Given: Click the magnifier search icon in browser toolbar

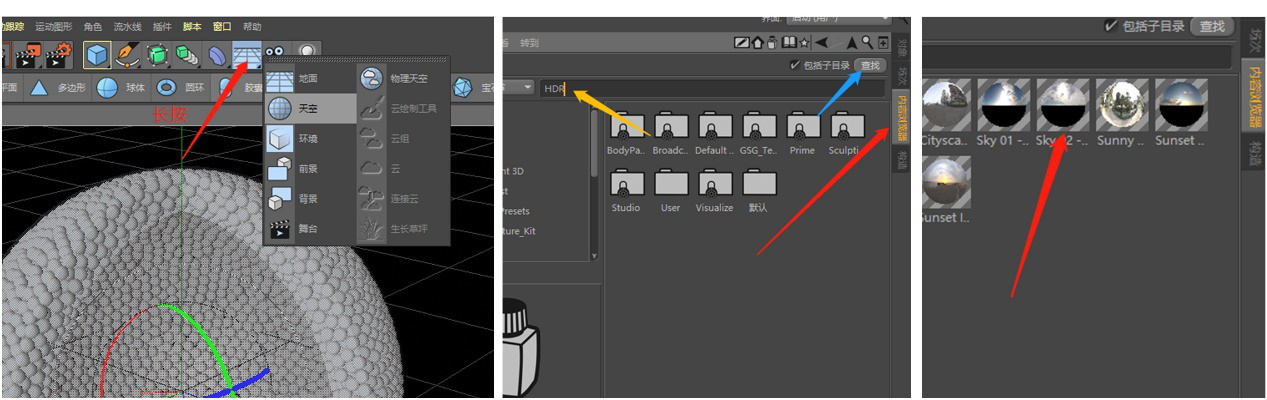Looking at the screenshot, I should 867,43.
